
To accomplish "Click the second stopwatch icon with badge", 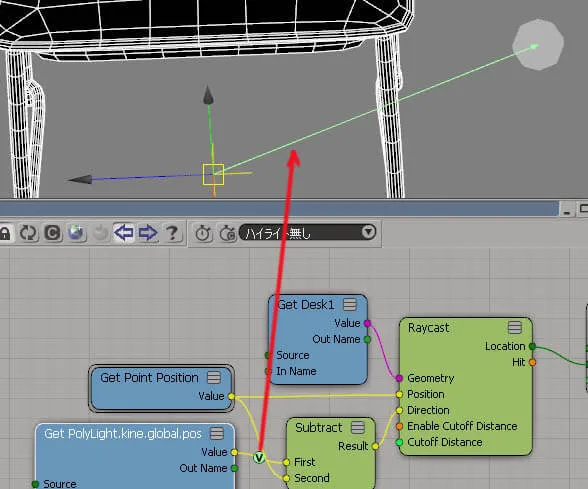I will click(227, 233).
